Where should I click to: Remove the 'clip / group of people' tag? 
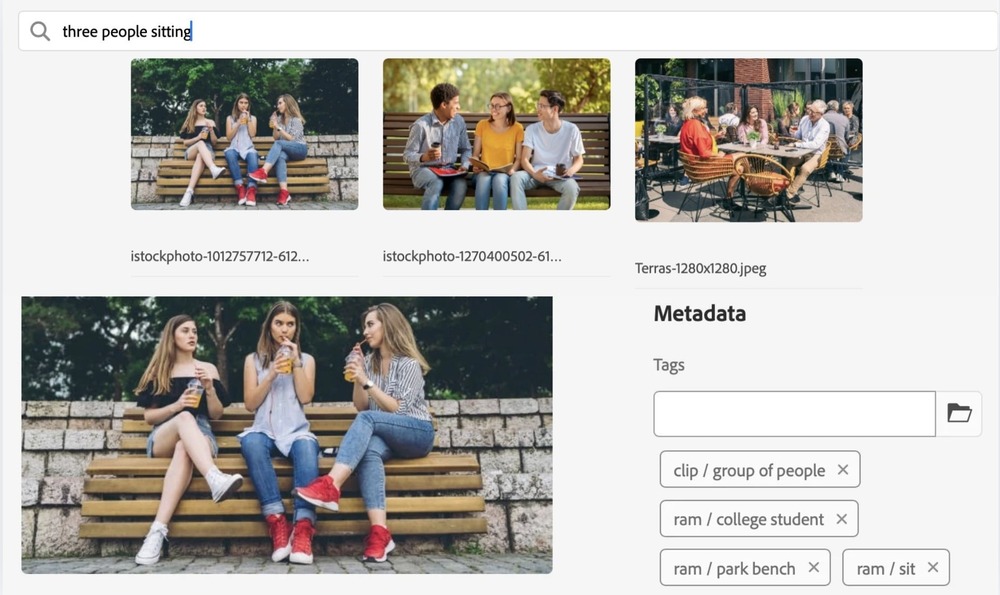tap(843, 470)
